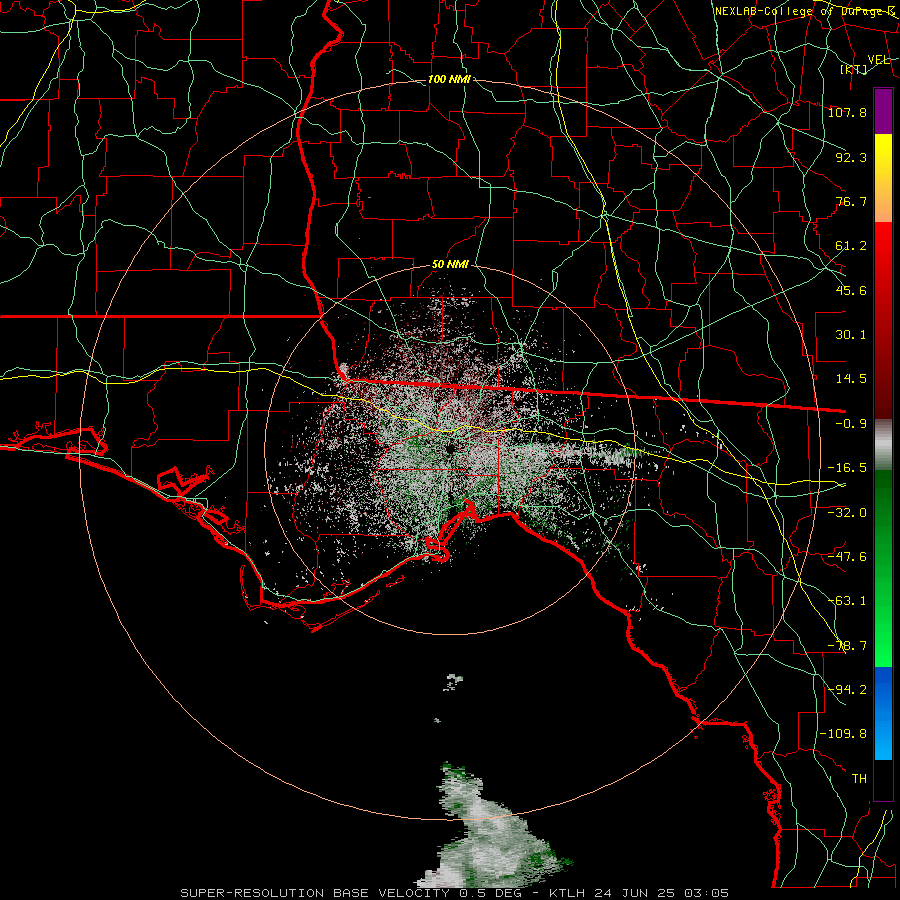The width and height of the screenshot is (900, 900).
Task: Click the 76.7 velocity scale value
Action: click(851, 201)
